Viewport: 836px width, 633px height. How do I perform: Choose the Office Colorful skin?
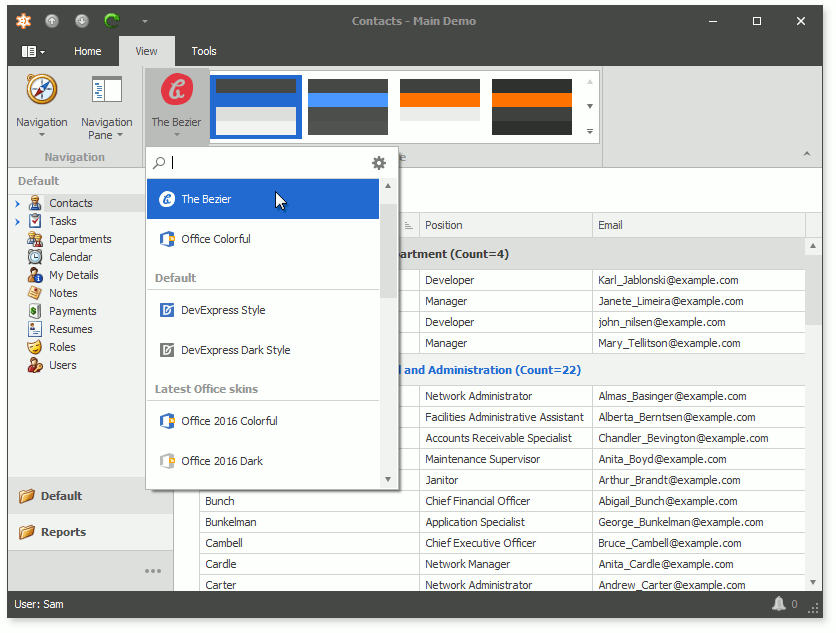pyautogui.click(x=263, y=239)
